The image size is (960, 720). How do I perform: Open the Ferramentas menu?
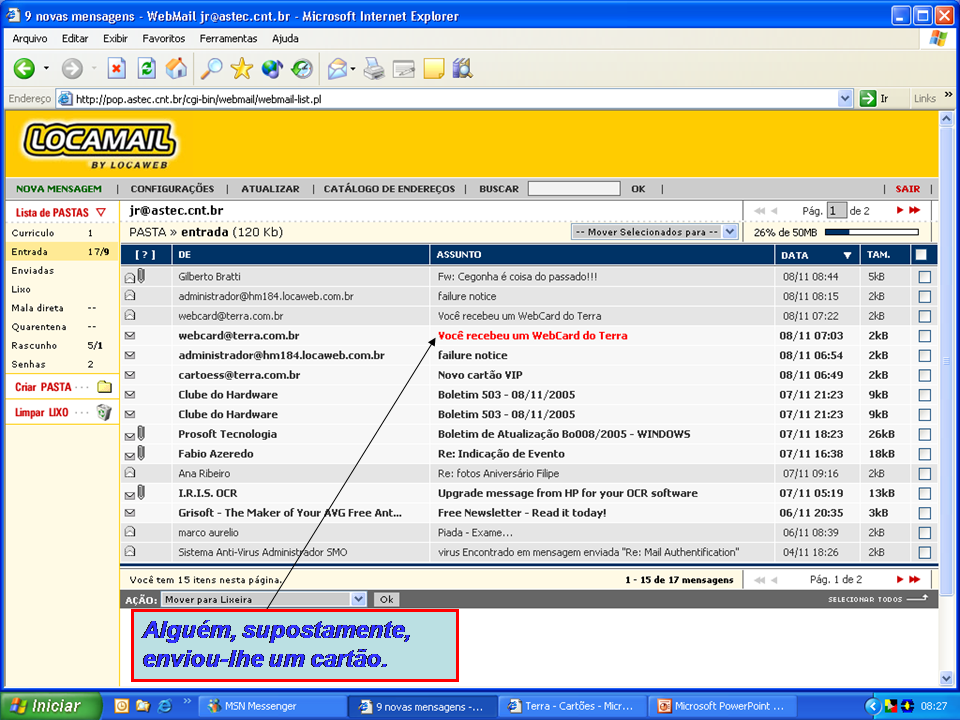[x=228, y=39]
